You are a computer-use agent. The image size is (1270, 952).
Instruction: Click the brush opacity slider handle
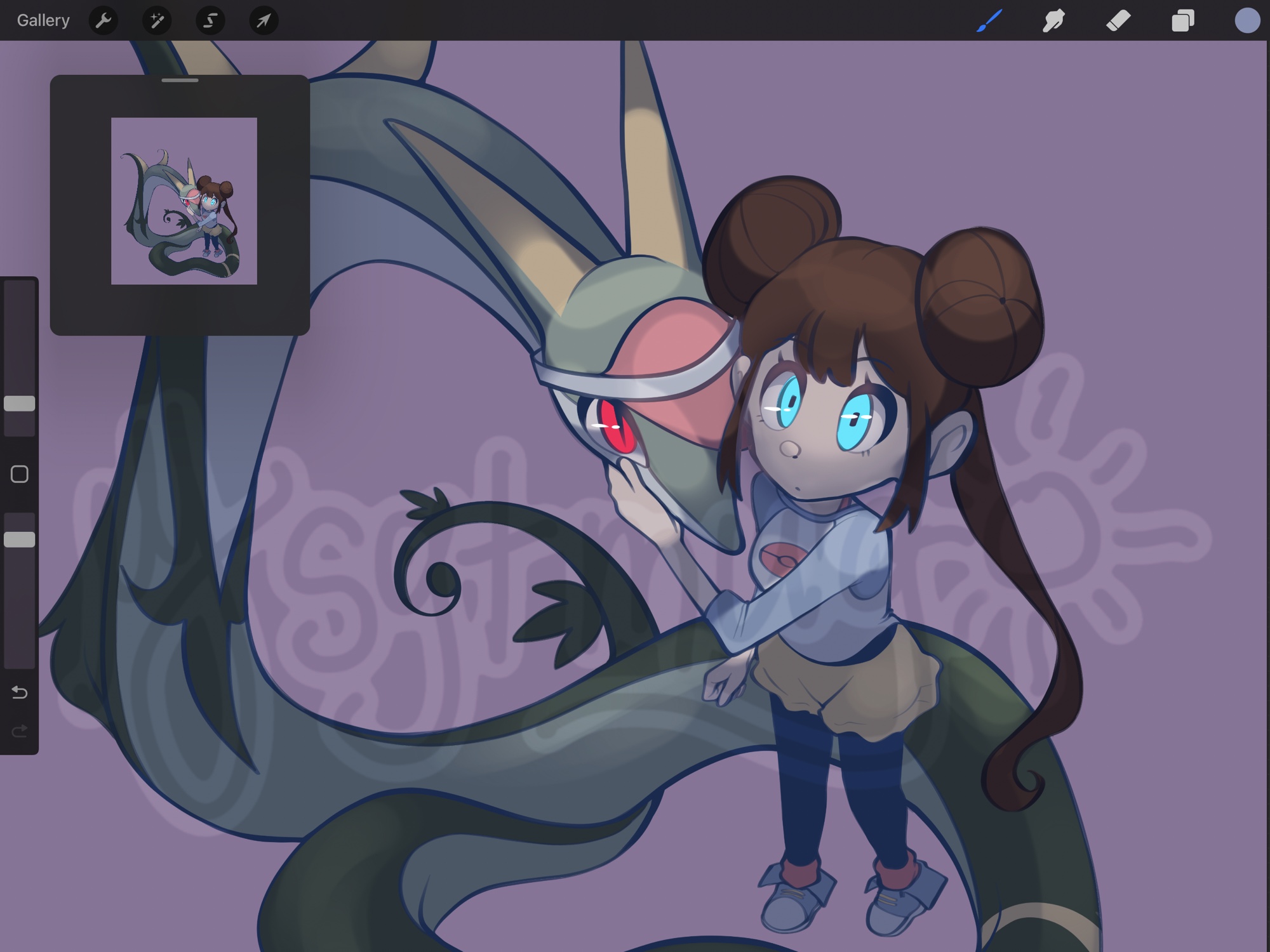(20, 539)
